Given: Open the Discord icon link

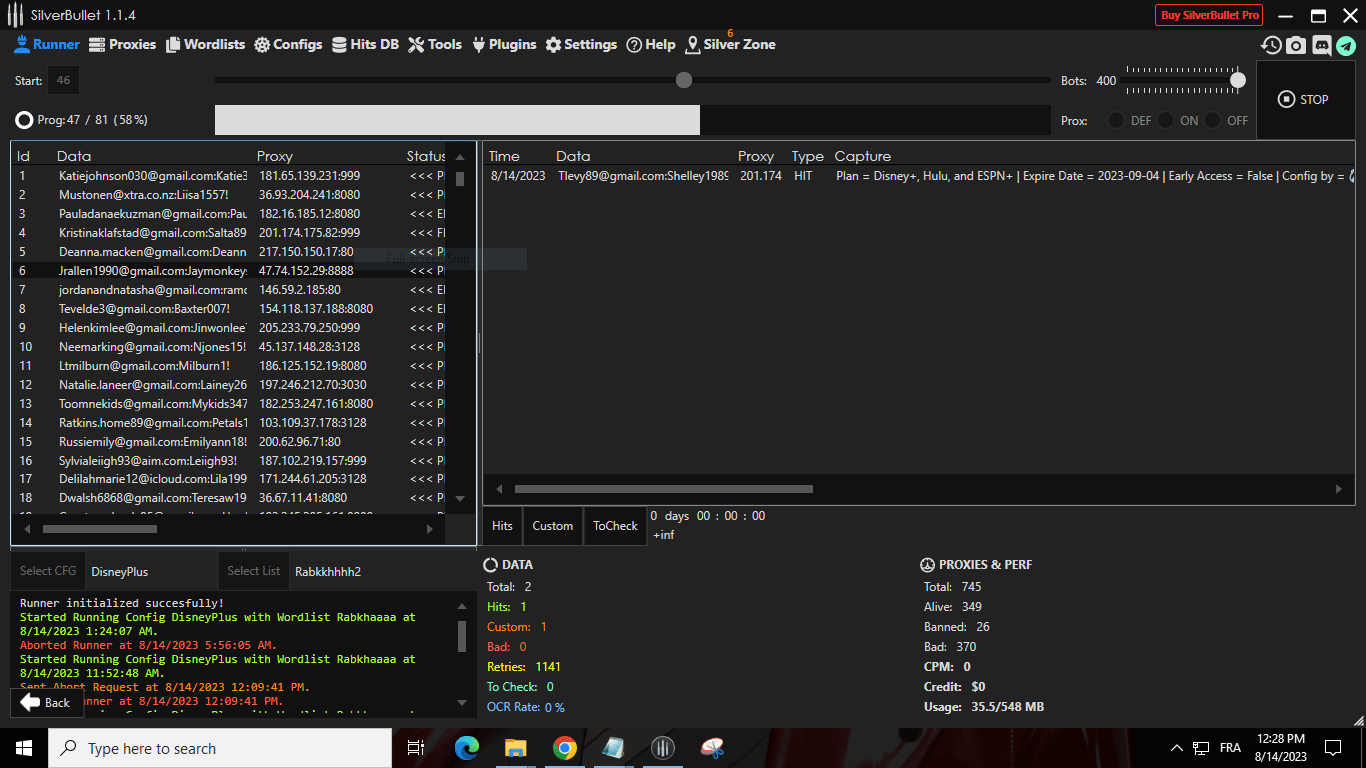Looking at the screenshot, I should [1321, 45].
